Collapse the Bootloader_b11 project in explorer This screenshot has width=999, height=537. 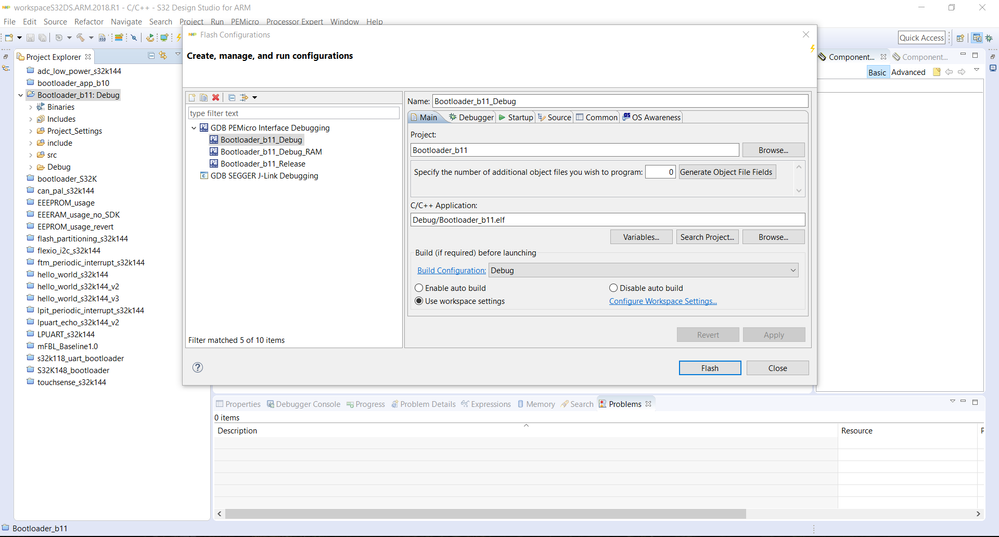[x=20, y=95]
